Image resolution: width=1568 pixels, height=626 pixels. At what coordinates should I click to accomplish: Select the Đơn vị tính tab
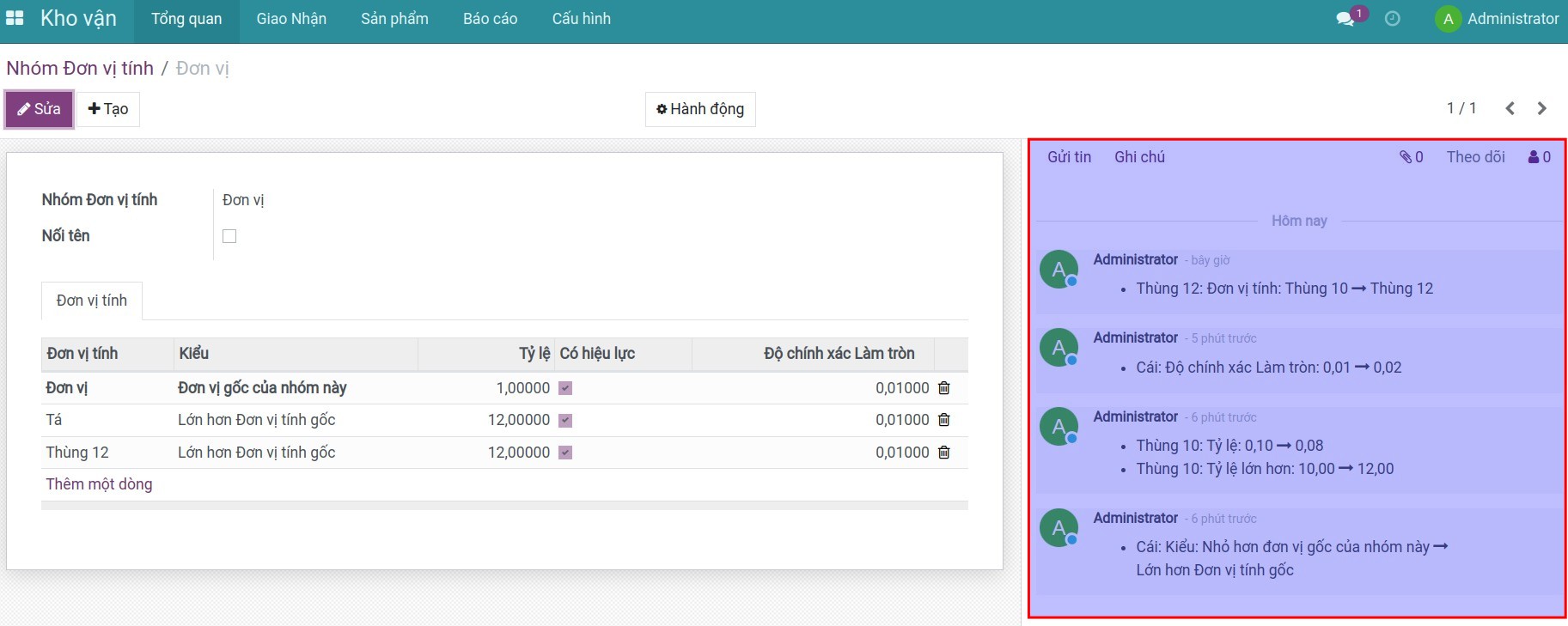pos(92,301)
